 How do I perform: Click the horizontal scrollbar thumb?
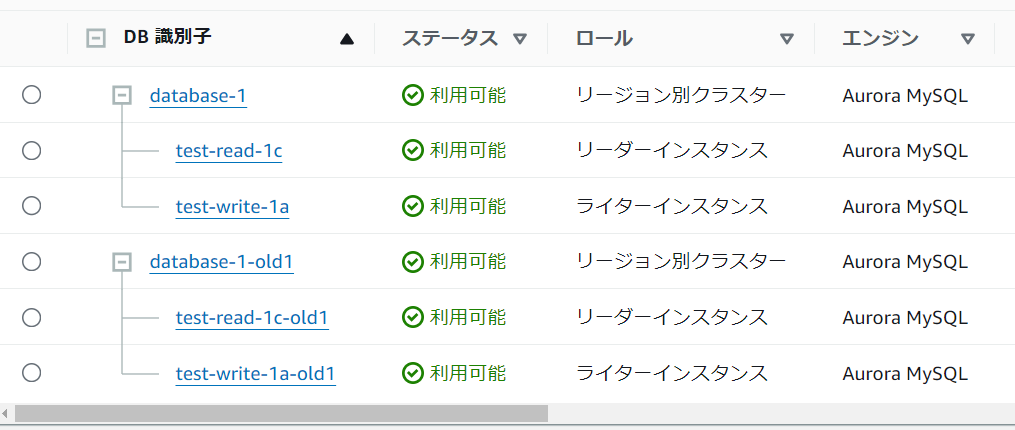280,413
